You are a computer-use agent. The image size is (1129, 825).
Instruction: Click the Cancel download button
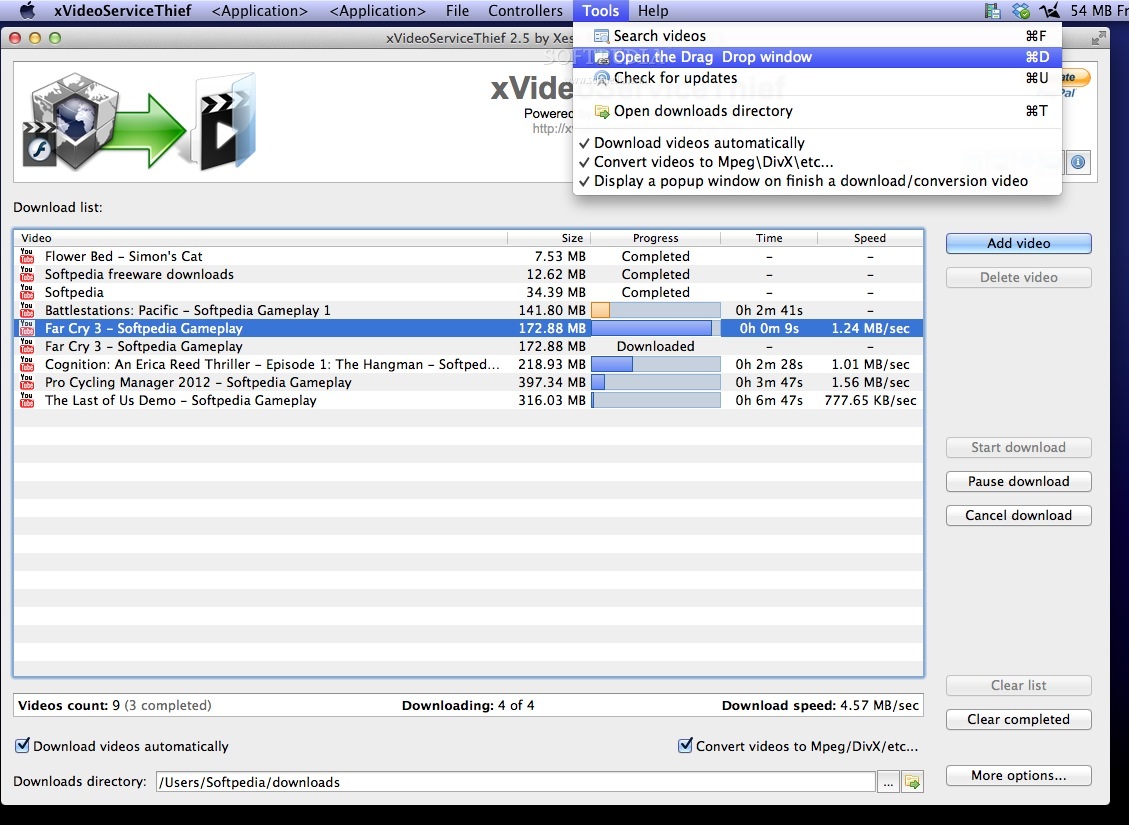(1018, 515)
